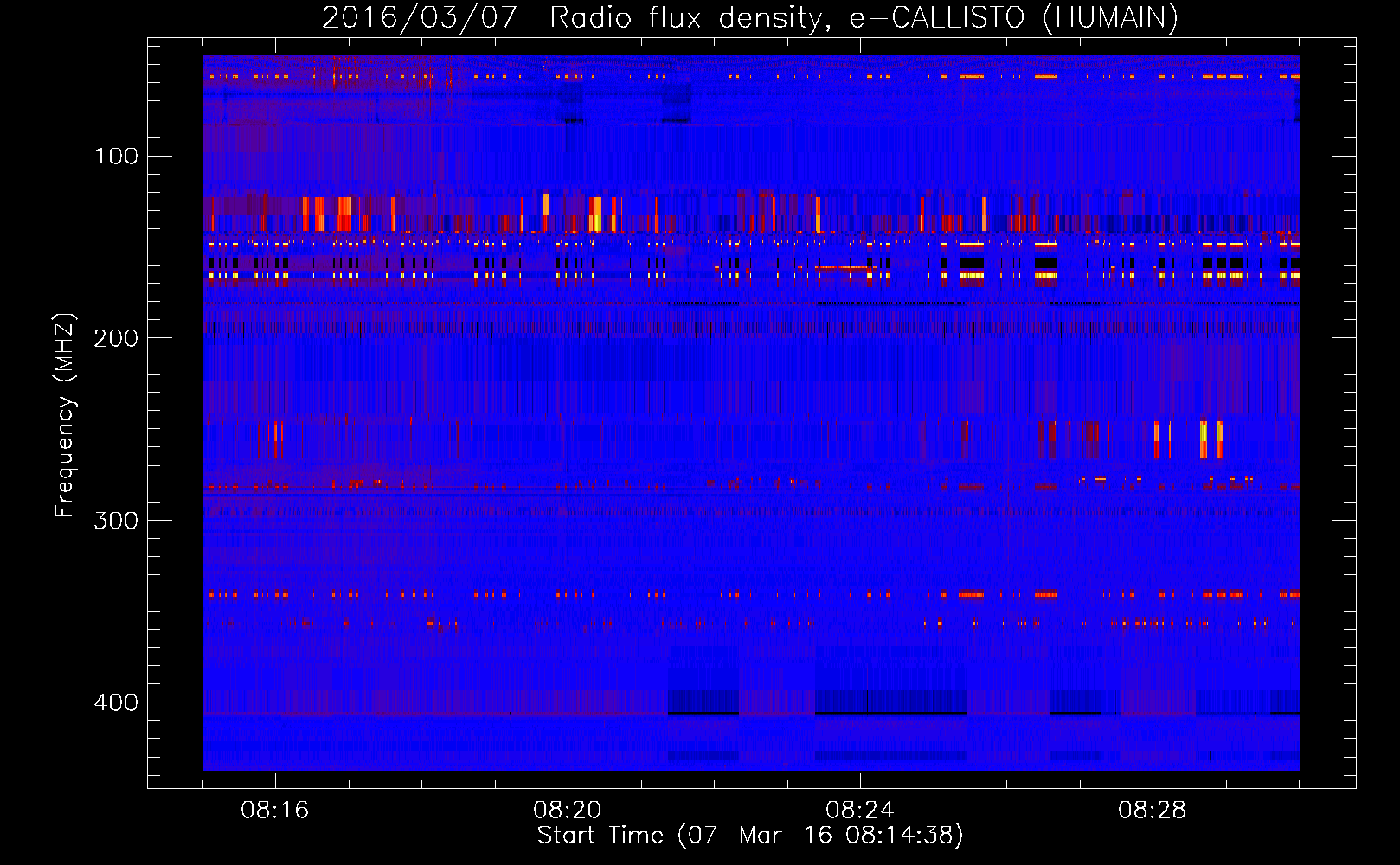Click the 08:24 time tick label
The height and width of the screenshot is (865, 1400).
point(860,811)
